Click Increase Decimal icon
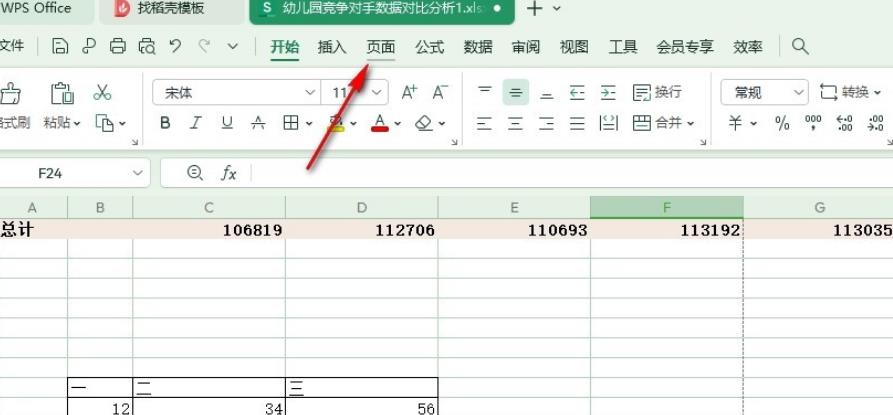 click(844, 123)
